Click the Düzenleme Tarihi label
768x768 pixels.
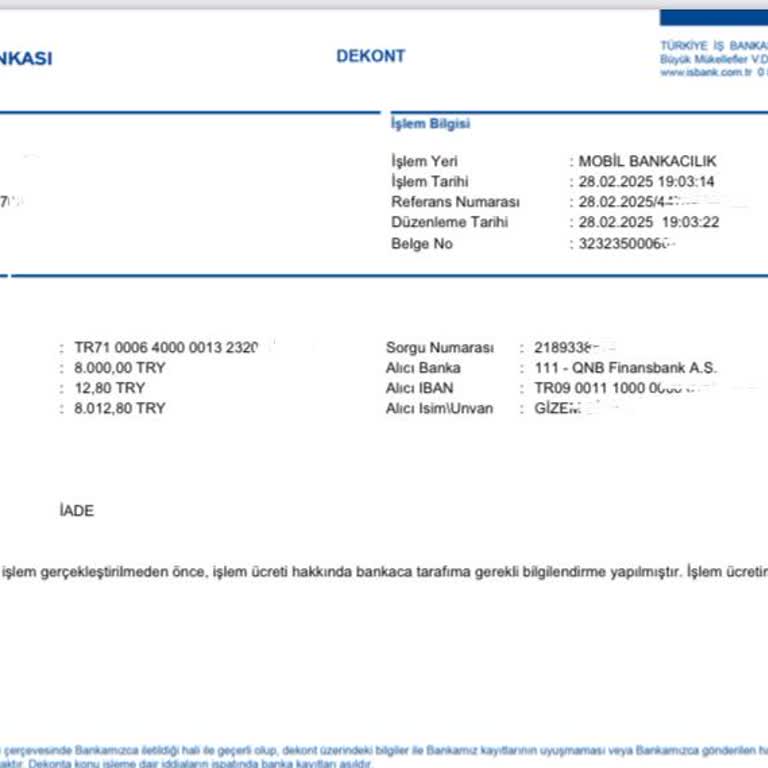(449, 222)
